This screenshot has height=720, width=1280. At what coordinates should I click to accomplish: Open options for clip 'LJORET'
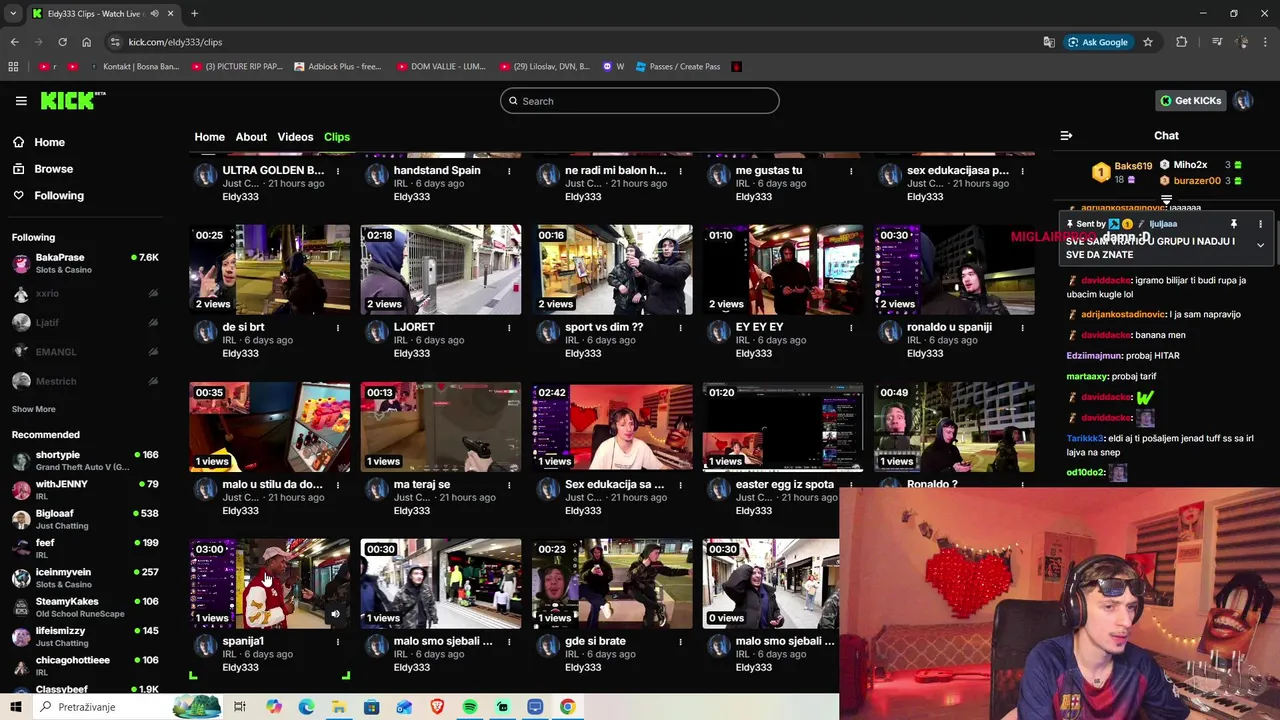(x=509, y=328)
